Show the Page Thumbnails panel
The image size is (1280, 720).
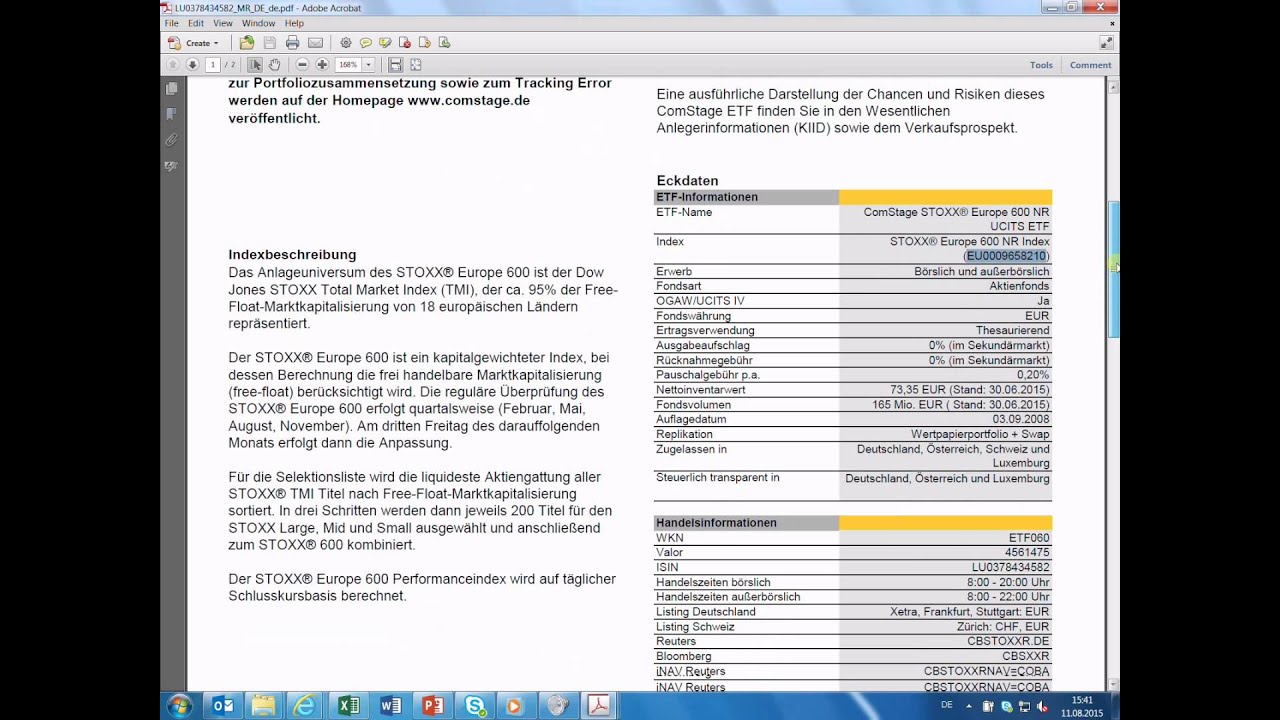click(x=171, y=89)
